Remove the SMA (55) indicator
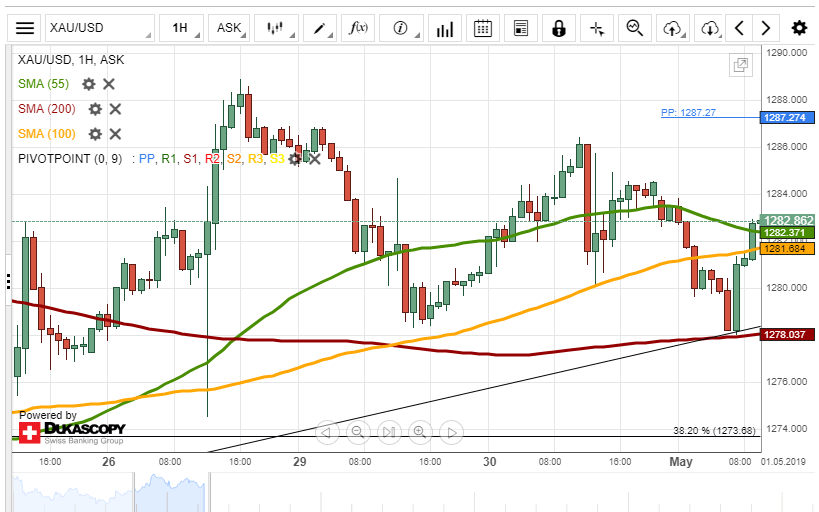This screenshot has height=512, width=819. point(109,84)
